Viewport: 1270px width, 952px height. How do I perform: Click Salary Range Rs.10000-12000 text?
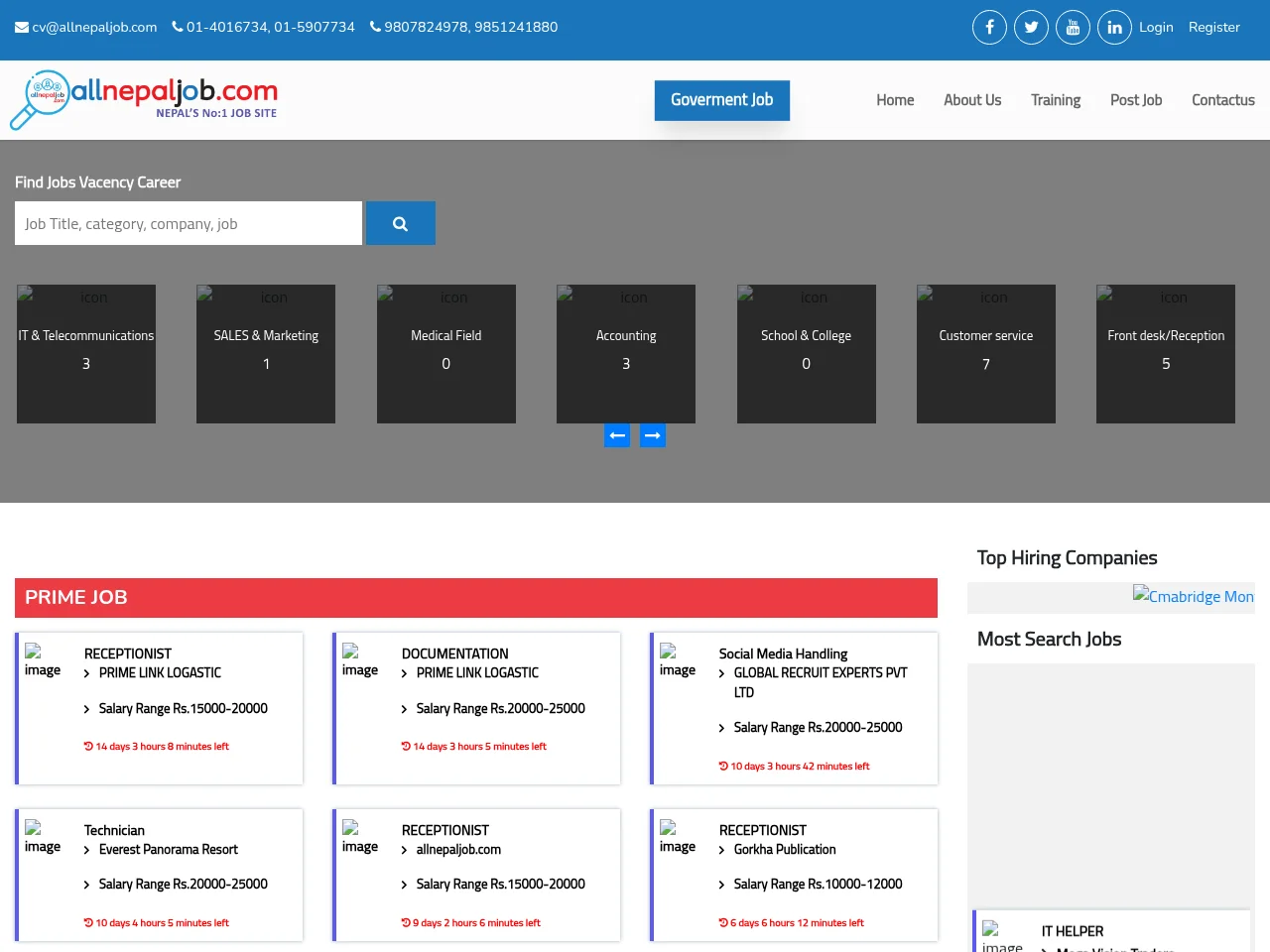coord(819,884)
